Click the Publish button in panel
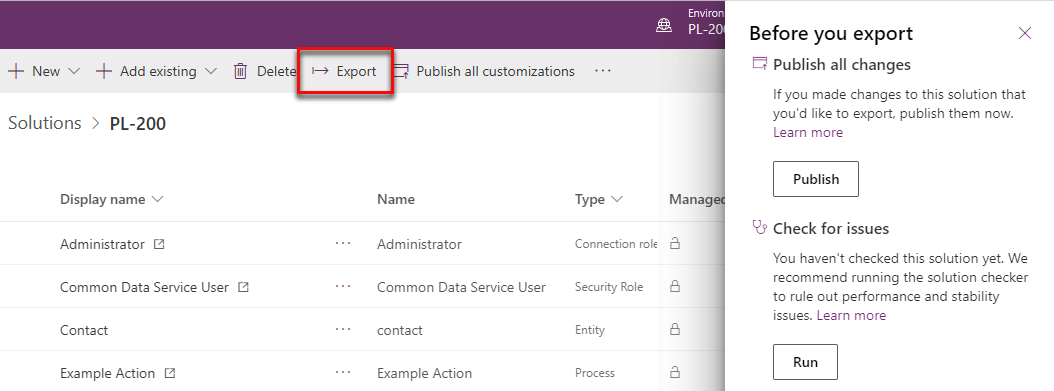The image size is (1054, 391). tap(815, 179)
